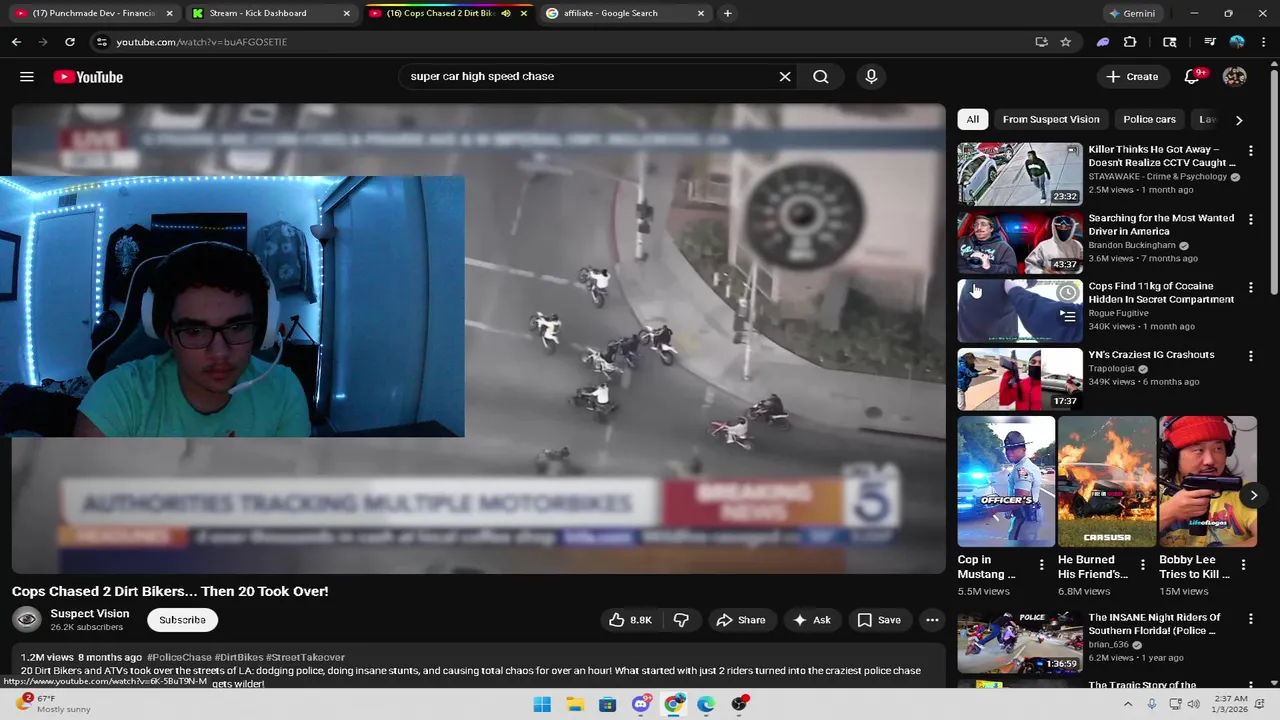1280x720 pixels.
Task: Open YouTube account avatar menu
Action: tap(1235, 77)
